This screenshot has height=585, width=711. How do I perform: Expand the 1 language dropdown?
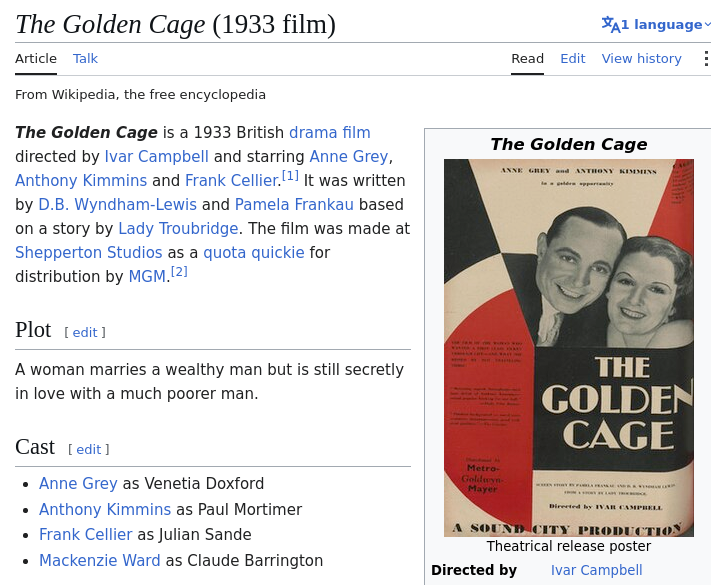(656, 24)
